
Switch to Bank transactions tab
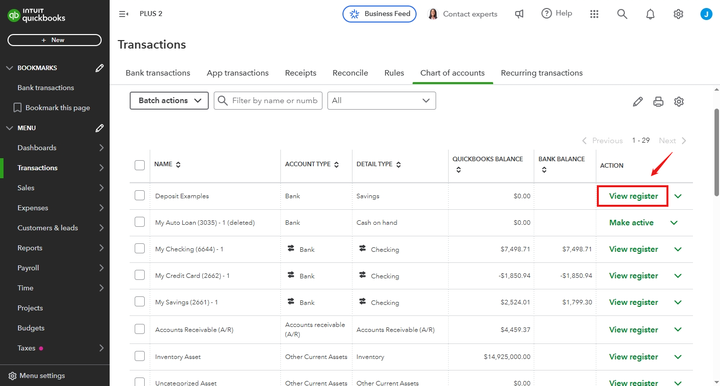(x=158, y=73)
